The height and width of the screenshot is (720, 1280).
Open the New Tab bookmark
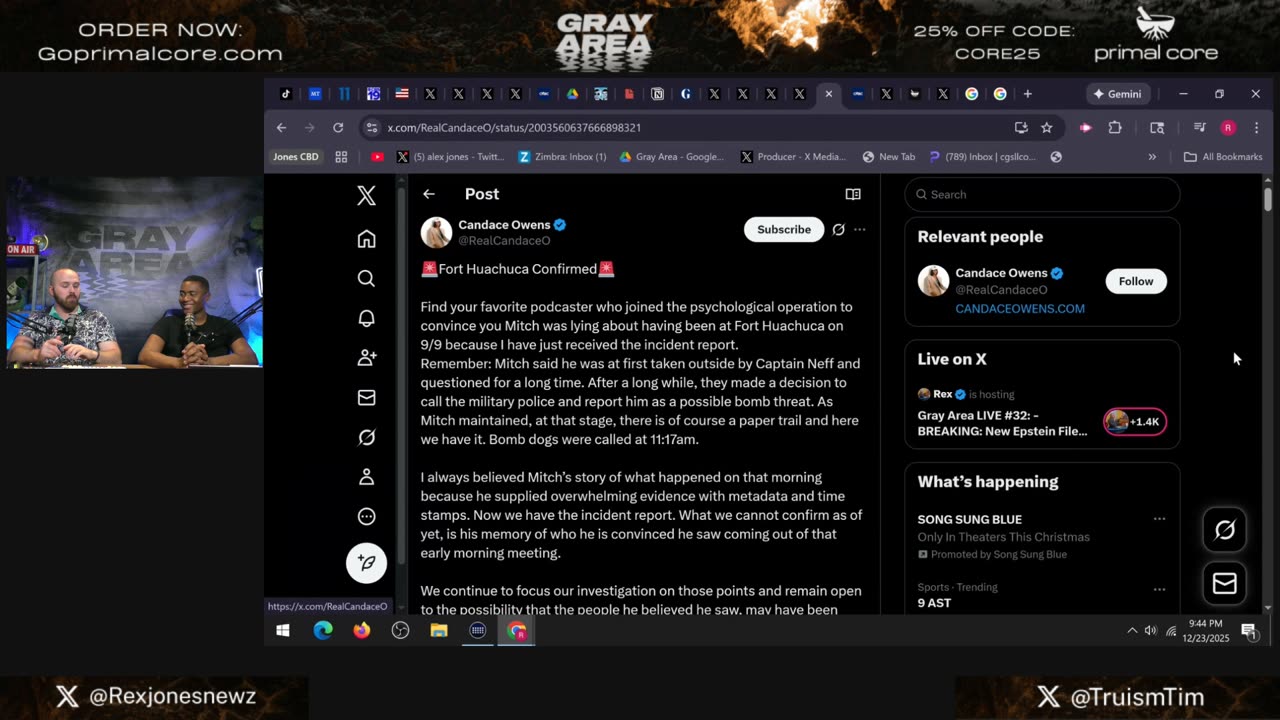(888, 157)
